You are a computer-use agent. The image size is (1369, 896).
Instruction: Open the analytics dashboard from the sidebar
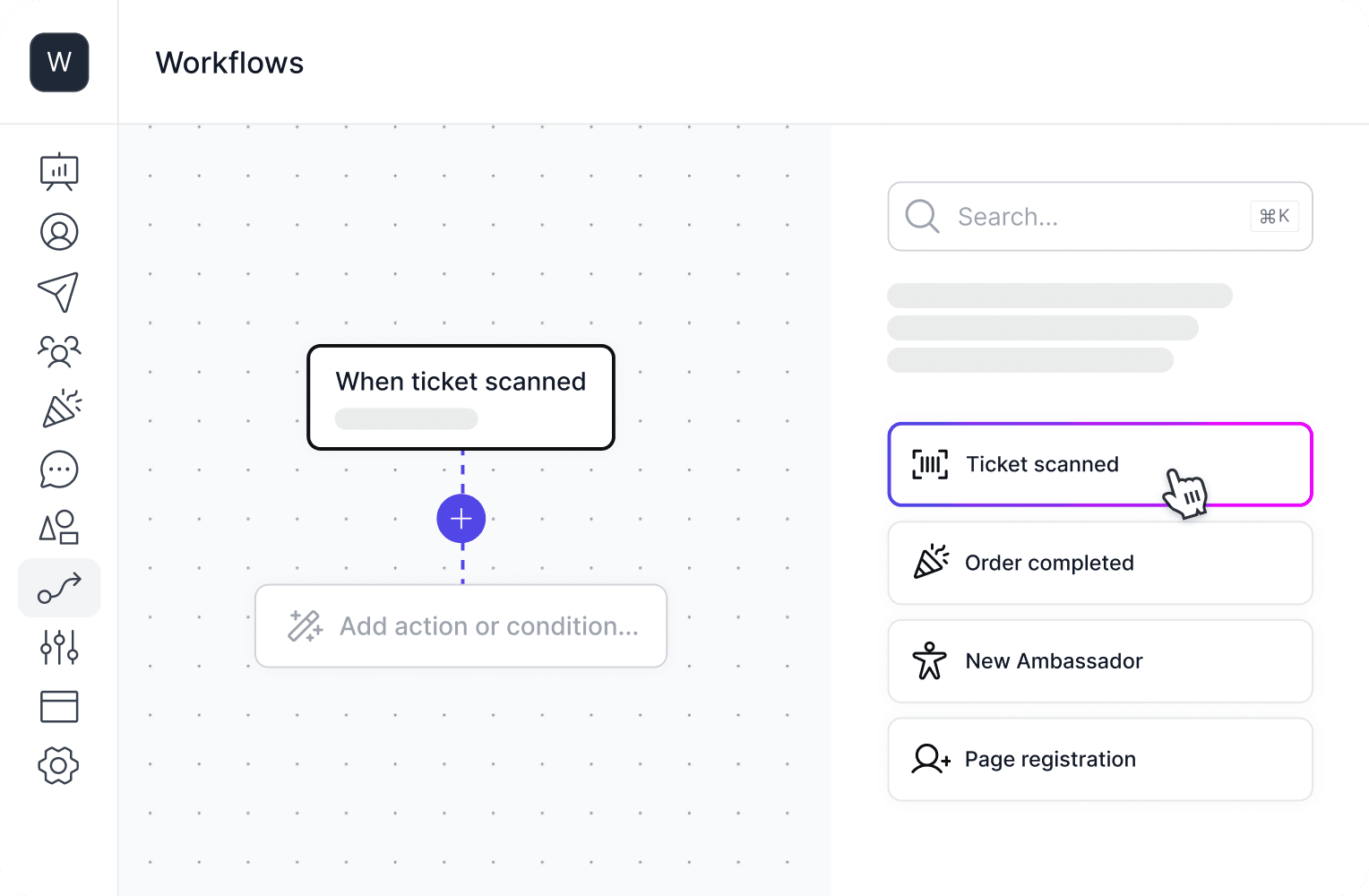pyautogui.click(x=59, y=172)
